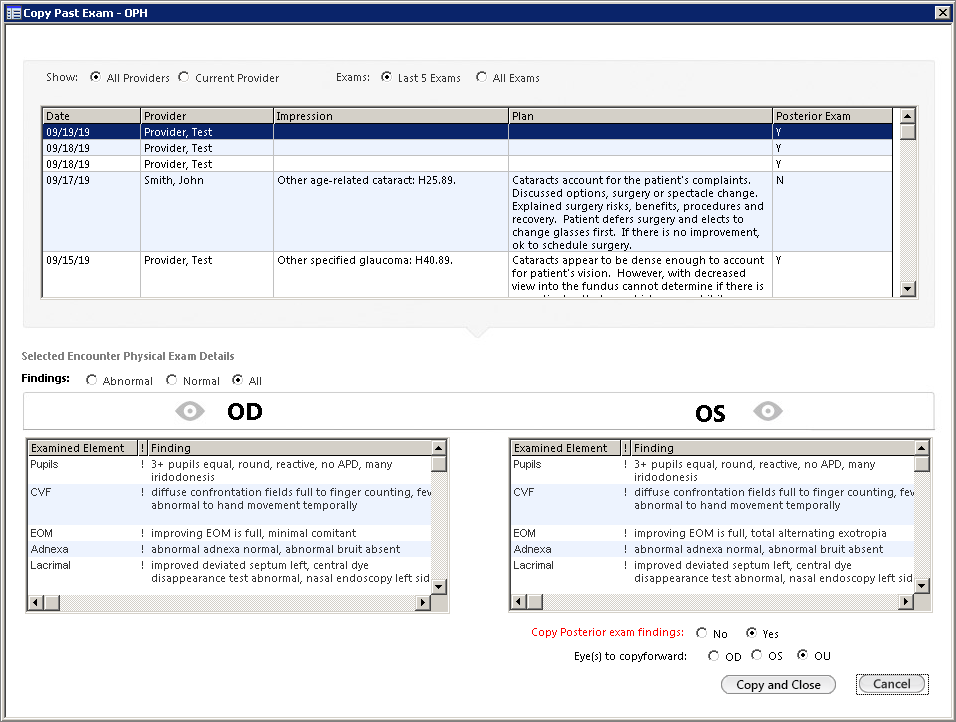Image resolution: width=956 pixels, height=722 pixels.
Task: Select OD eye to copyforward
Action: point(713,656)
